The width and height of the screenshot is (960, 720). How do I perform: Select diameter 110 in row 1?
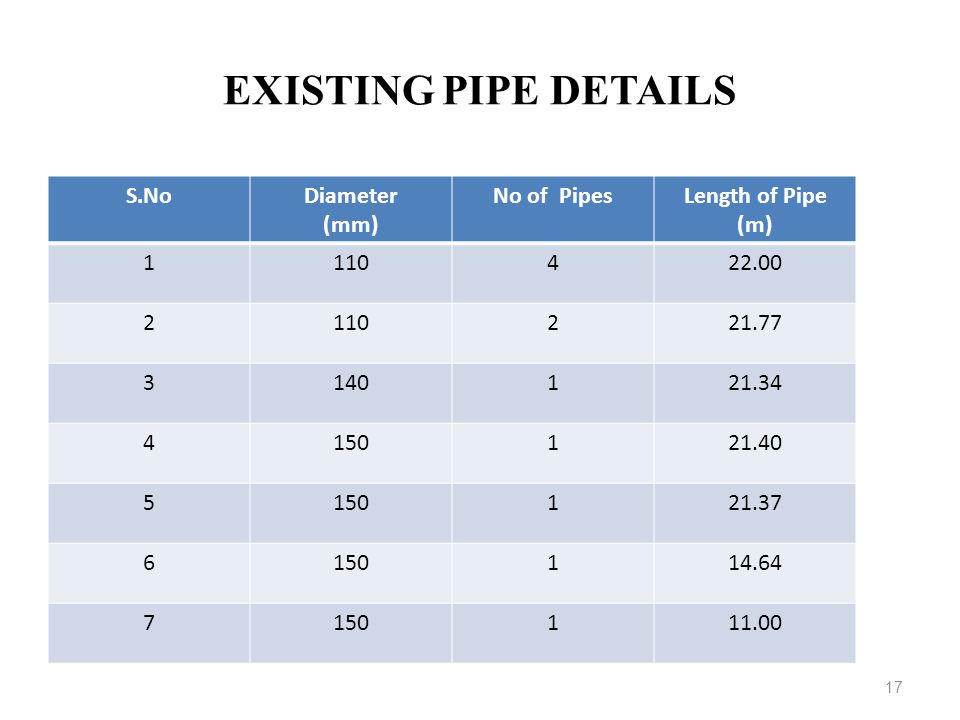[351, 273]
